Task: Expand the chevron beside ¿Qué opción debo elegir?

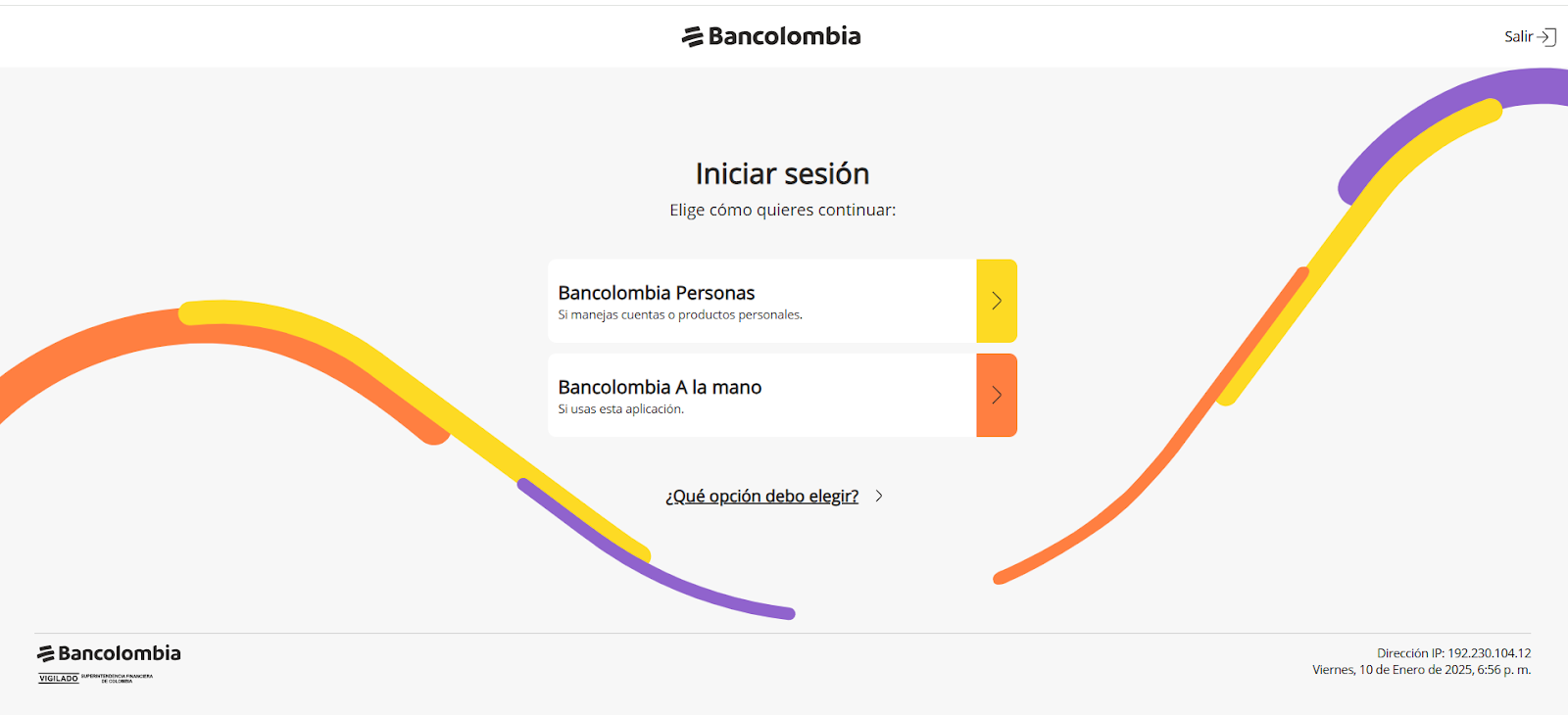Action: (x=879, y=496)
